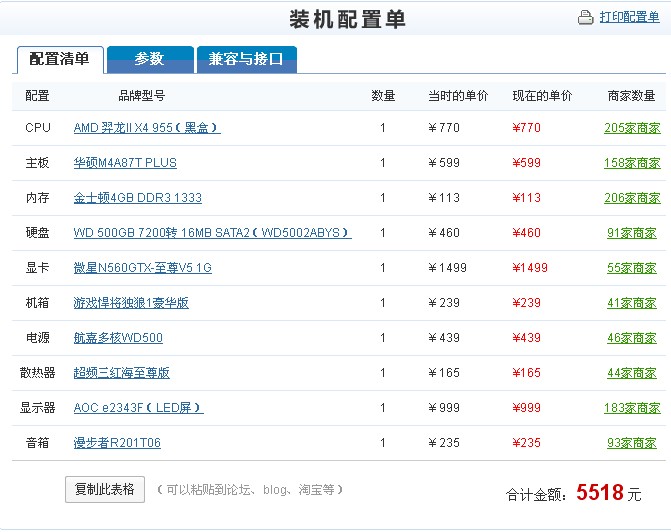
Task: View the 41家商家 merchants for case
Action: (x=632, y=303)
